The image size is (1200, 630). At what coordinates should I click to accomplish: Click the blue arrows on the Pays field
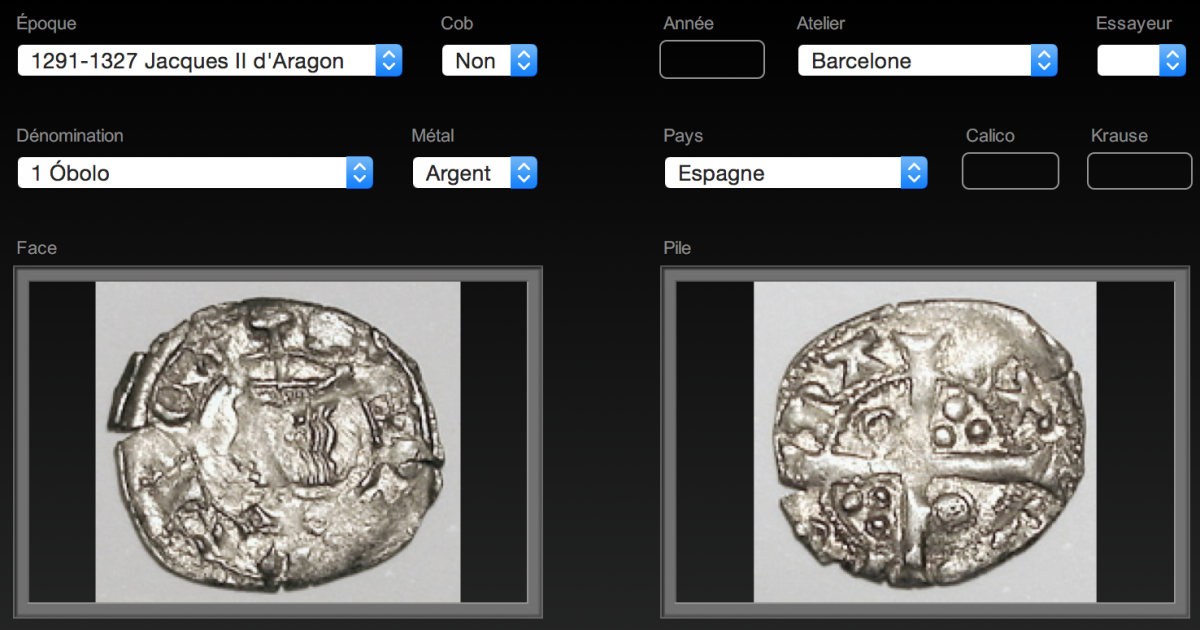tap(914, 173)
